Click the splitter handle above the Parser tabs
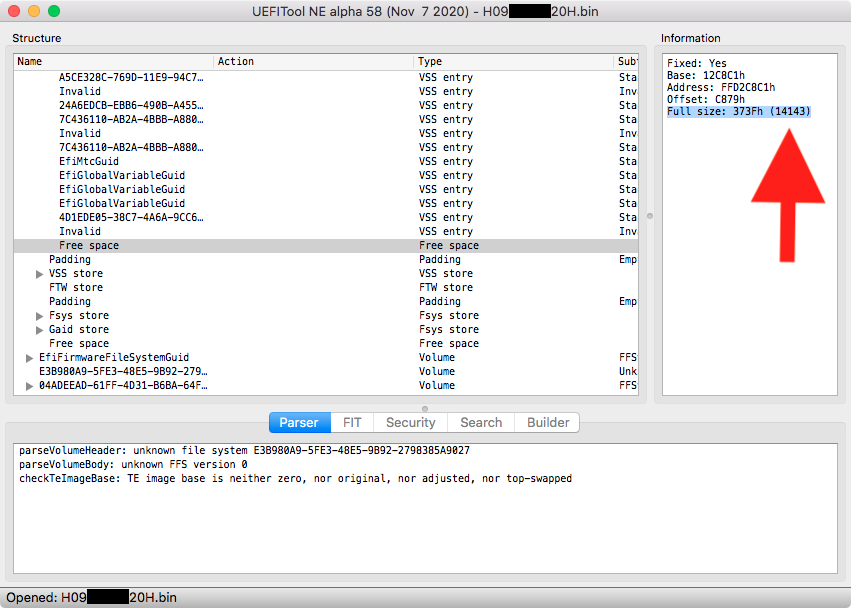 (425, 409)
